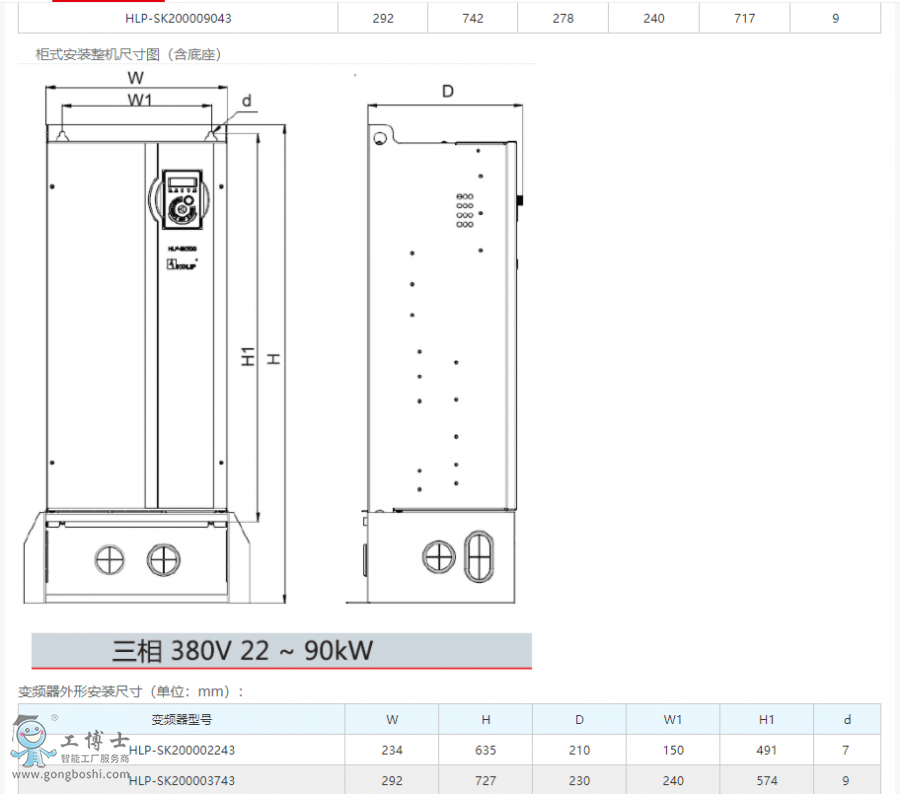Click the left round cable hole on front base
Image resolution: width=900 pixels, height=794 pixels.
tap(108, 558)
